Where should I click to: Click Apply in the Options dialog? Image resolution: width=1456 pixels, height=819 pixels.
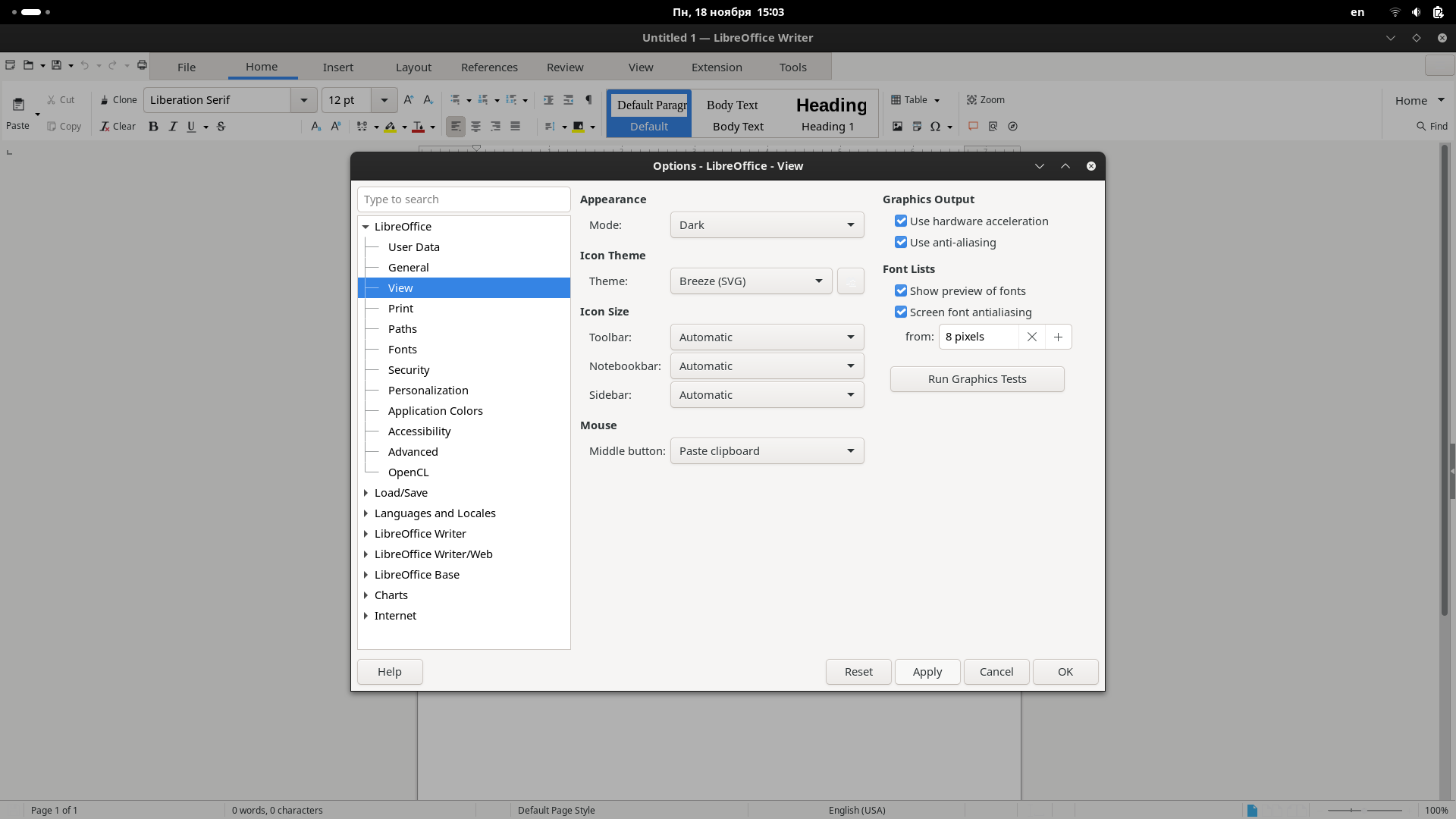[927, 672]
